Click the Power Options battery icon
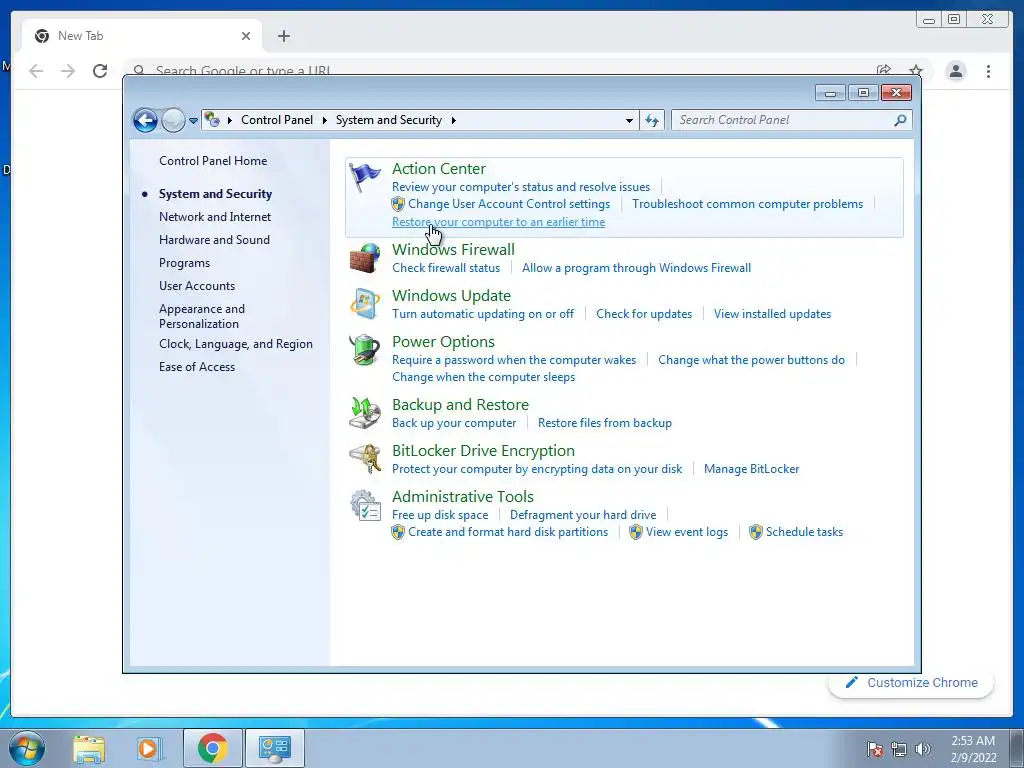Image resolution: width=1024 pixels, height=768 pixels. point(364,350)
